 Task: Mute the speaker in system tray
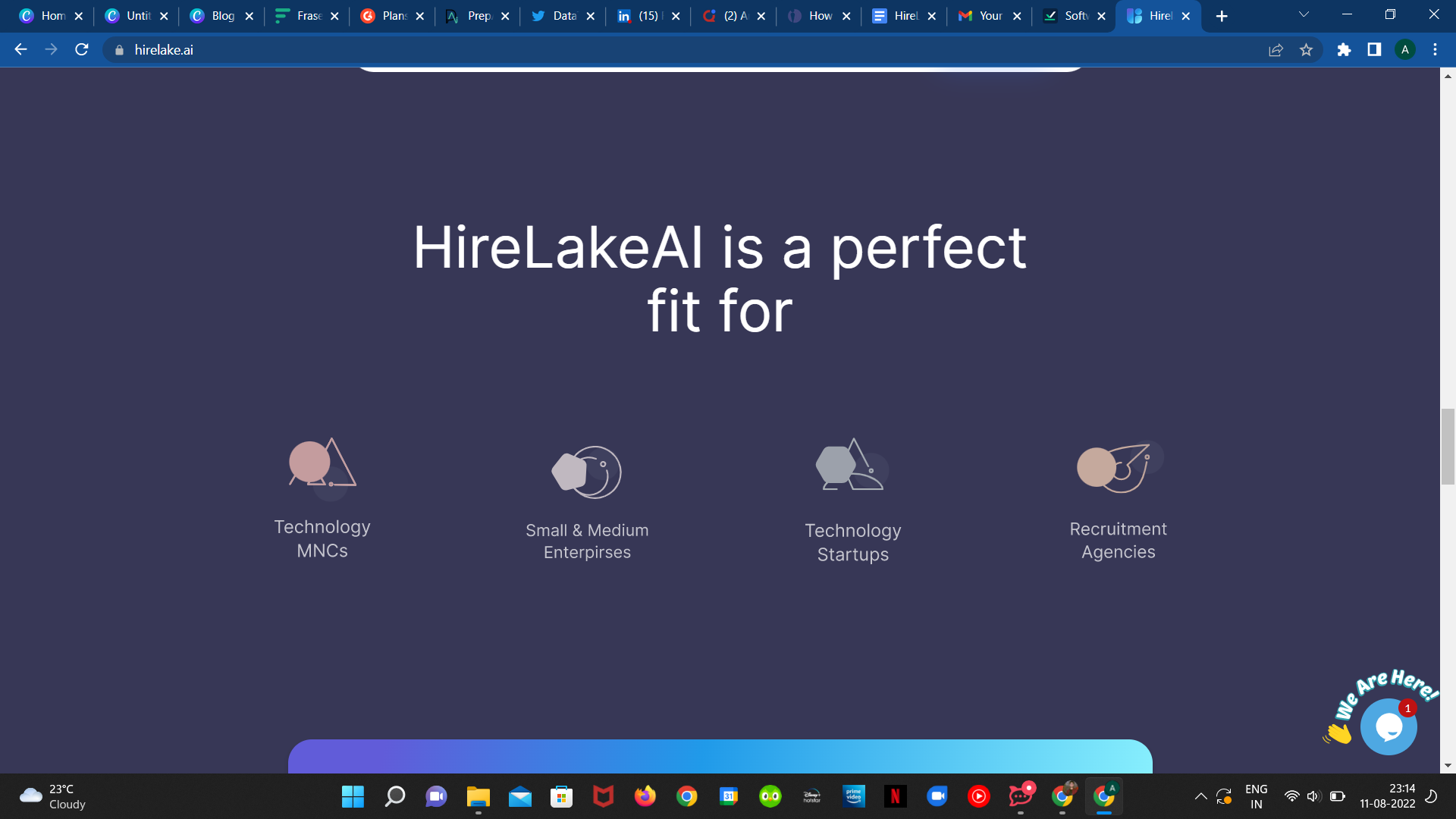point(1313,796)
